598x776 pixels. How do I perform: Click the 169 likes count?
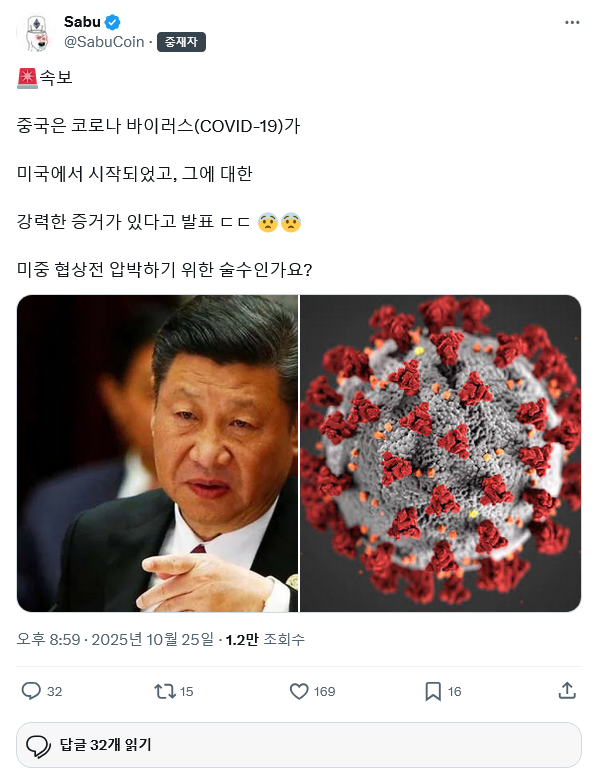click(x=324, y=691)
